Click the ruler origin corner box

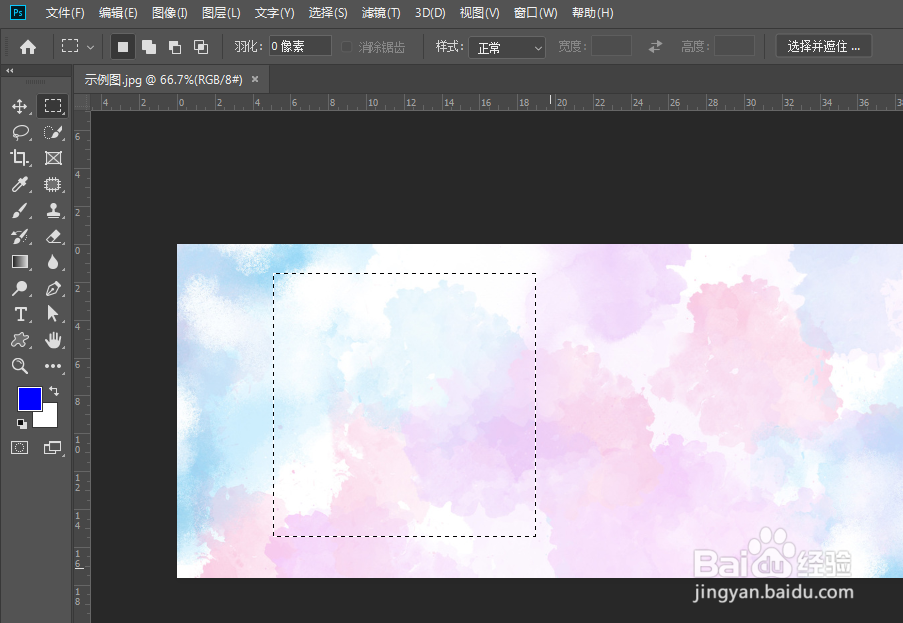click(x=82, y=102)
